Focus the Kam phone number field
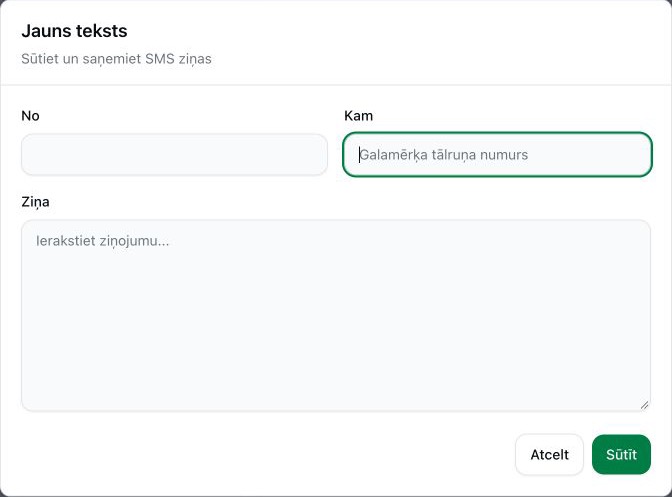Screen dimensions: 672x497 498,155
